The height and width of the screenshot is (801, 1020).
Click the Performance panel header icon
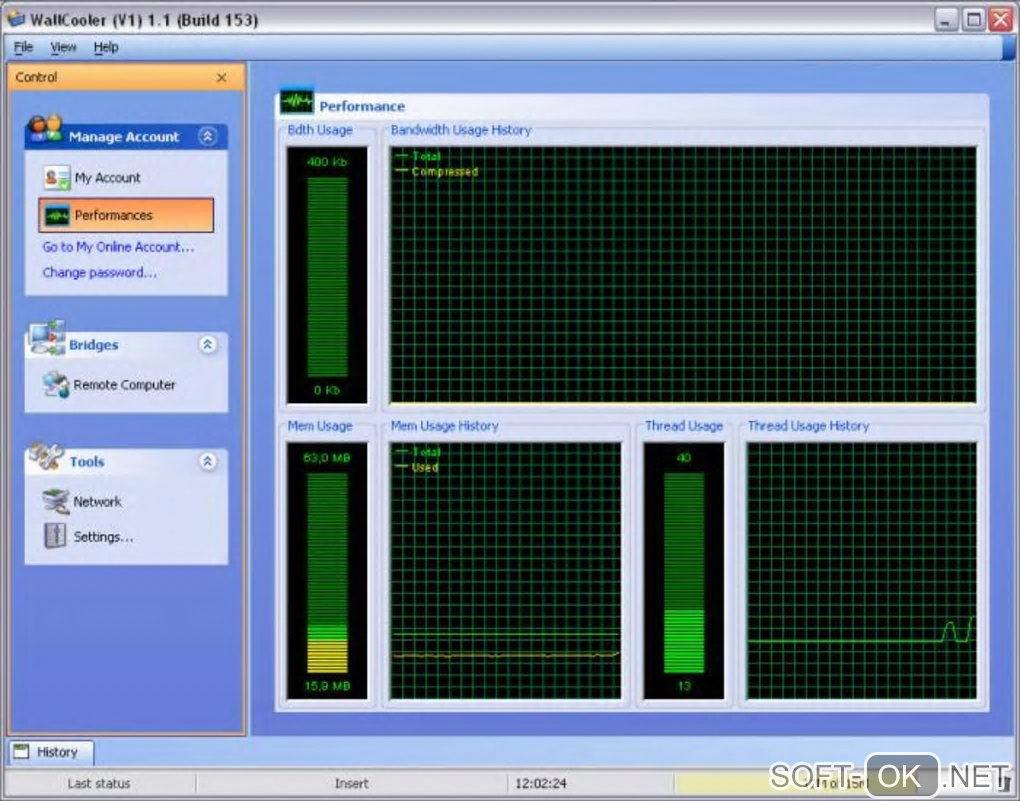click(x=297, y=101)
